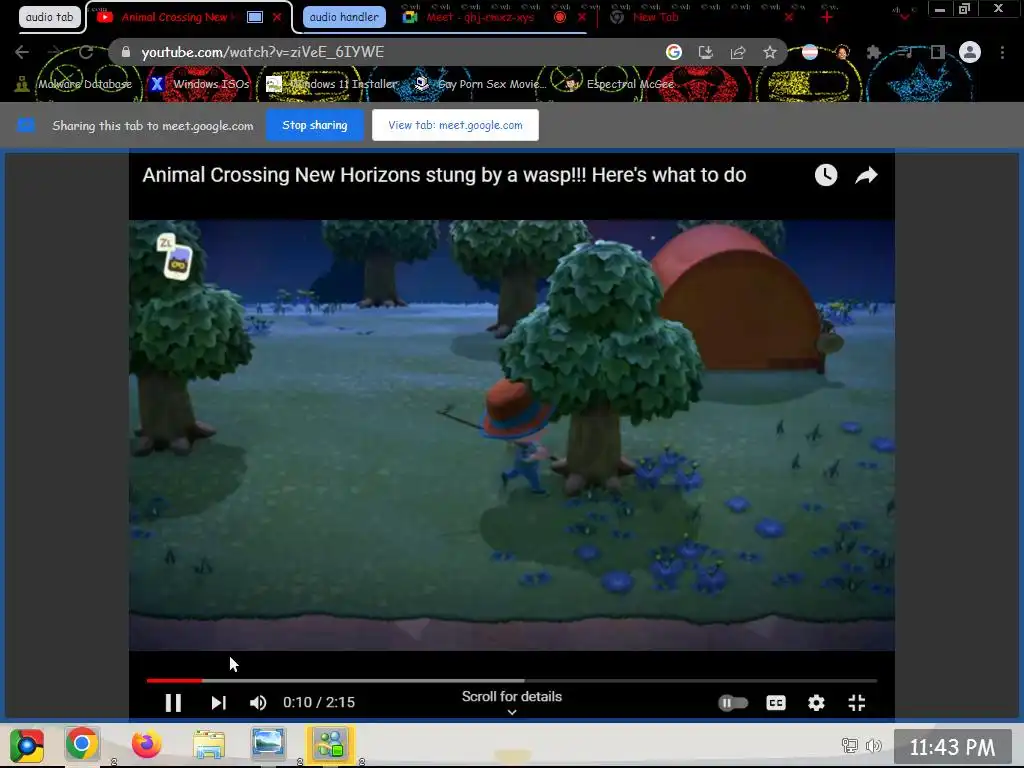Image resolution: width=1024 pixels, height=768 pixels.
Task: Open the Malware Database bookmark
Action: 74,84
